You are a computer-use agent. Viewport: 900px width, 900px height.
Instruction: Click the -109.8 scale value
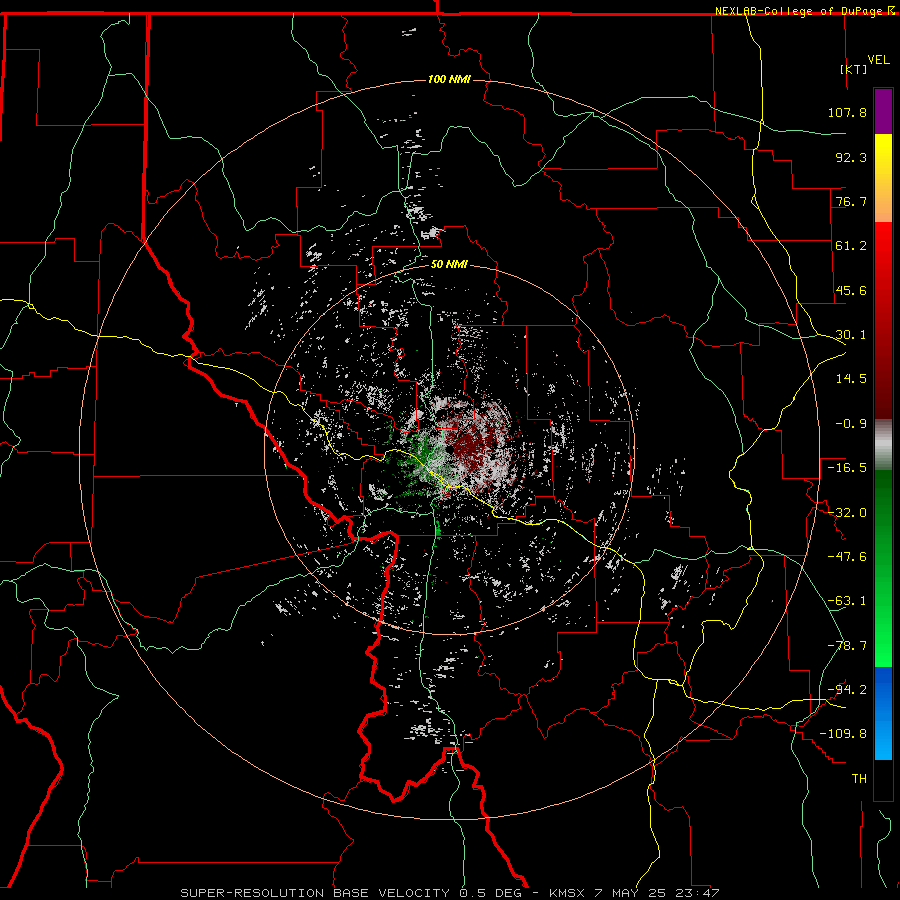coord(844,734)
